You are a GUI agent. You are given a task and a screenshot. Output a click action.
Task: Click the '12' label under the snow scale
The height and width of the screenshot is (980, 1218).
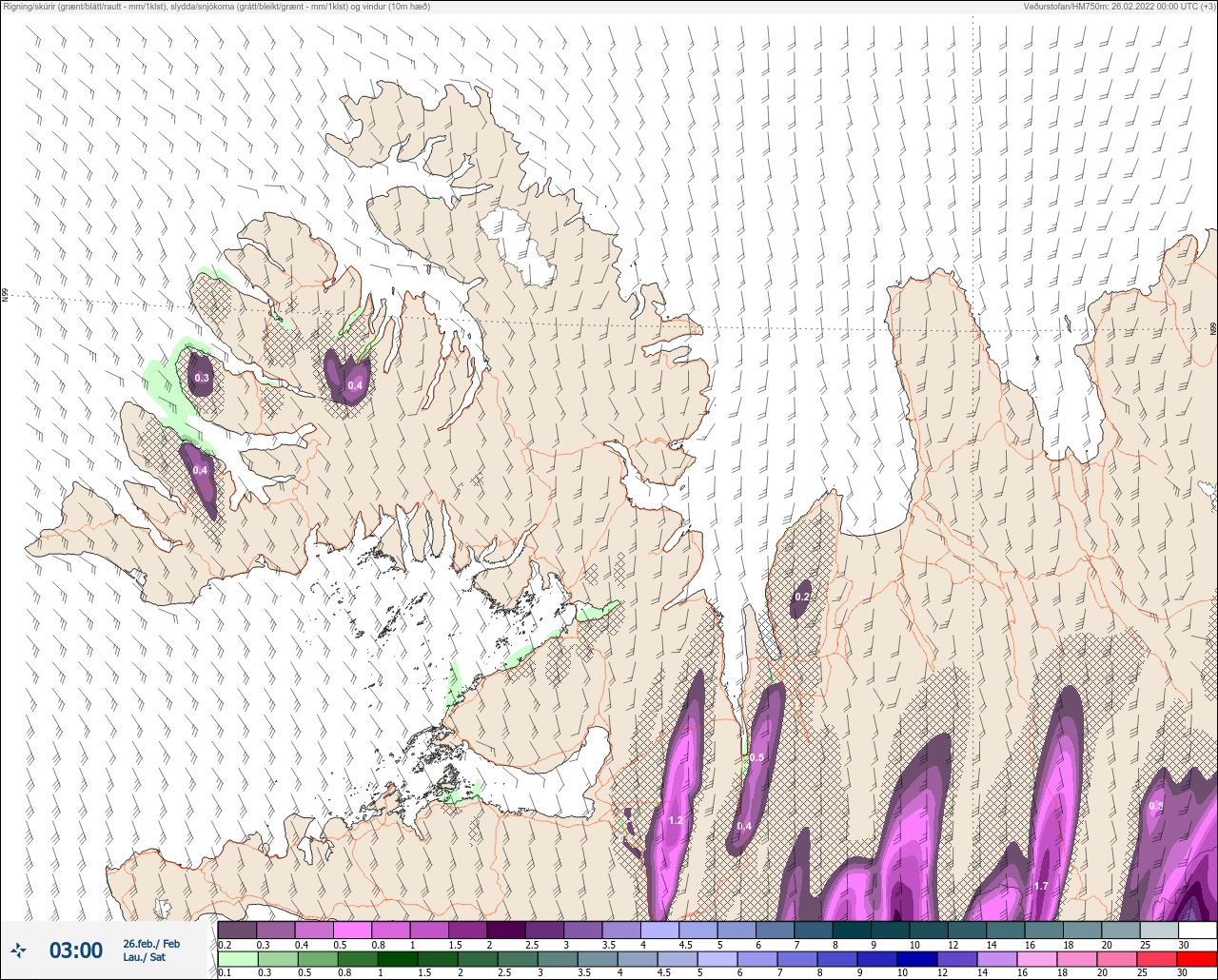click(953, 944)
